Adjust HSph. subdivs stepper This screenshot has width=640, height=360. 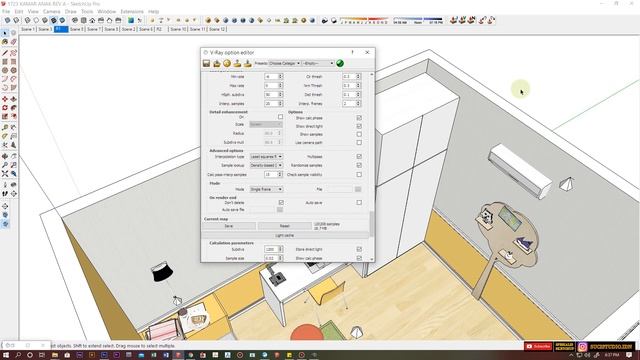280,95
